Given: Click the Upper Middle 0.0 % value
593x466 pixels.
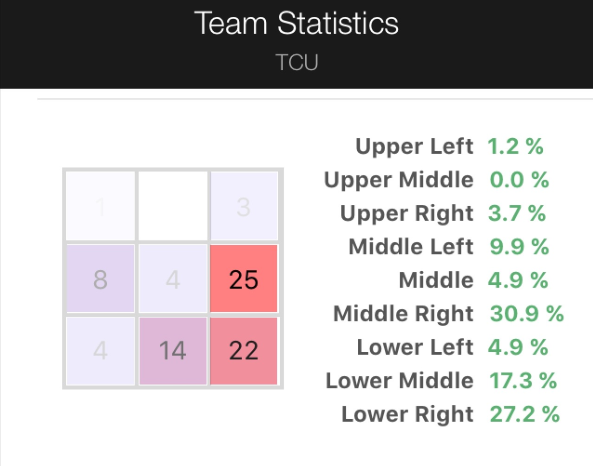Looking at the screenshot, I should pyautogui.click(x=519, y=180).
